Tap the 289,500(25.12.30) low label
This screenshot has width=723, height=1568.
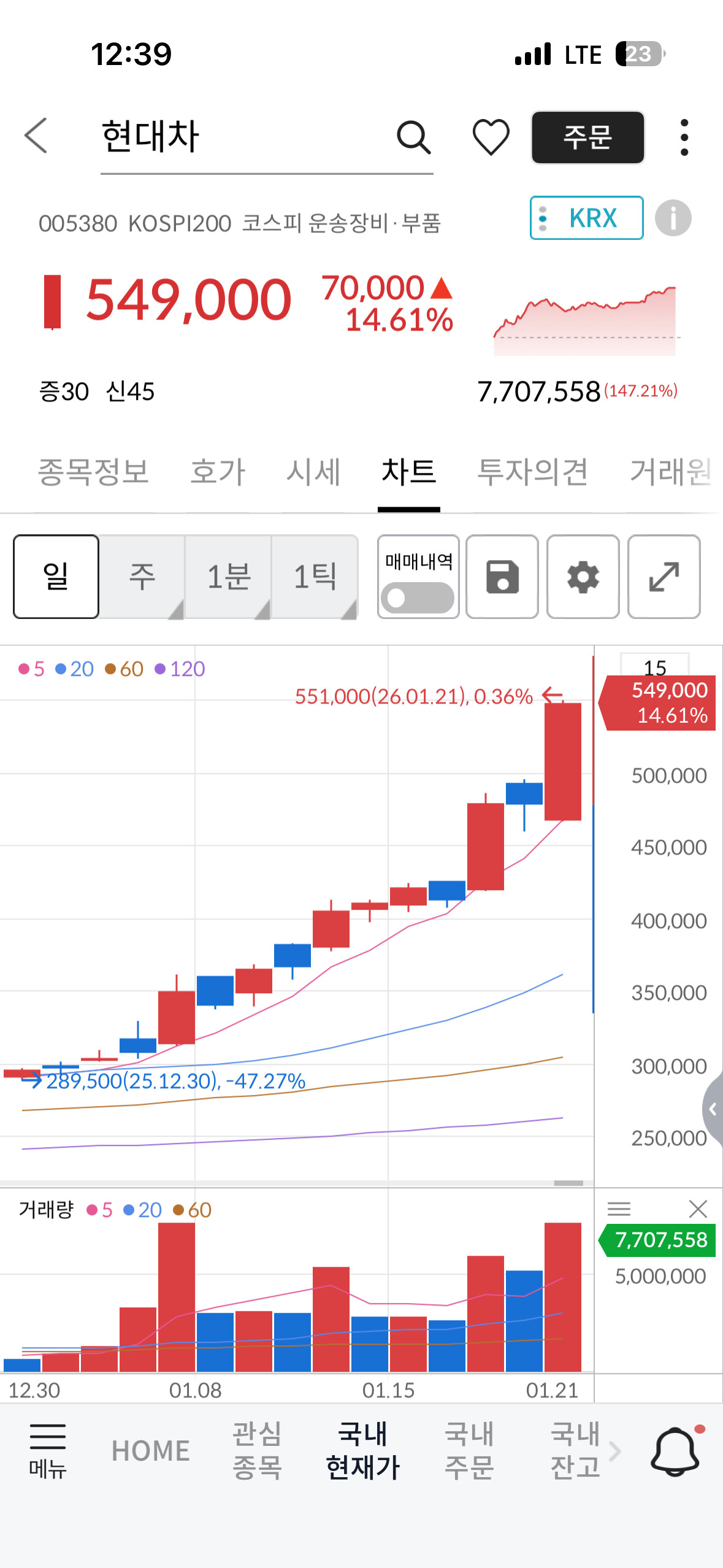176,1080
